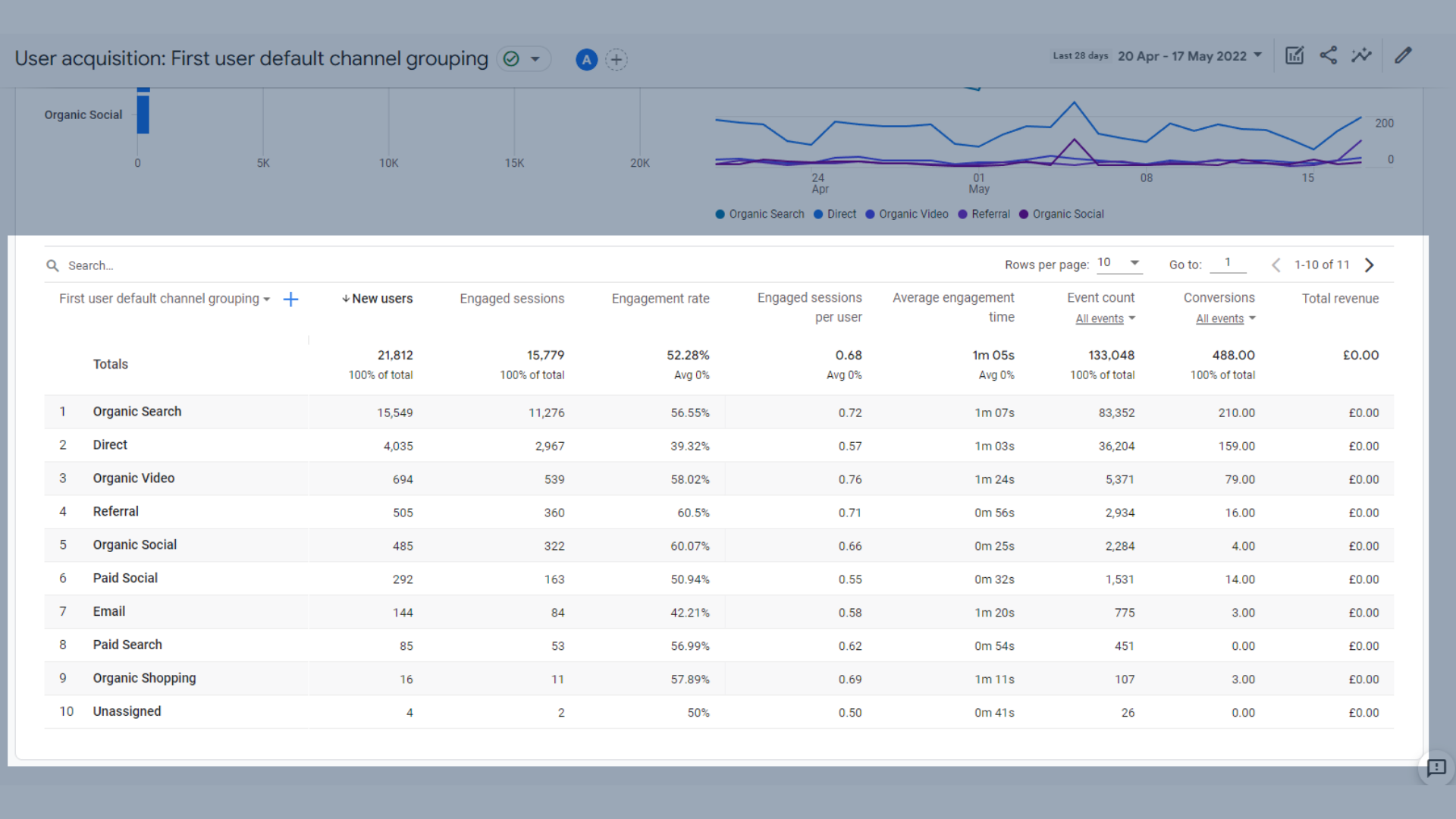Click the edit pencil icon
Screen dimensions: 1456x819
coord(1403,55)
